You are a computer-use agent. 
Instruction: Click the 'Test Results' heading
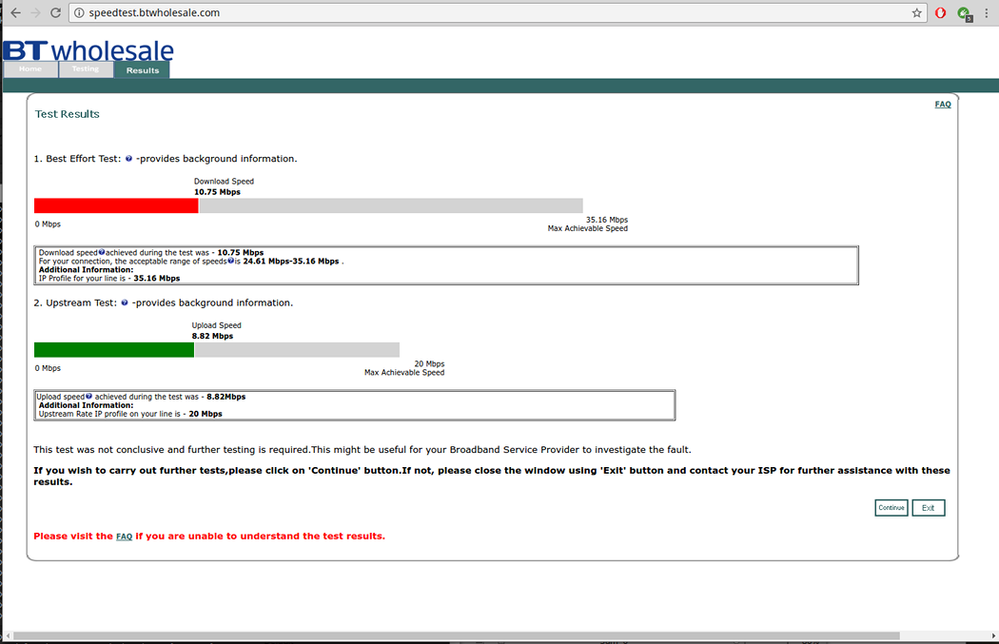67,114
